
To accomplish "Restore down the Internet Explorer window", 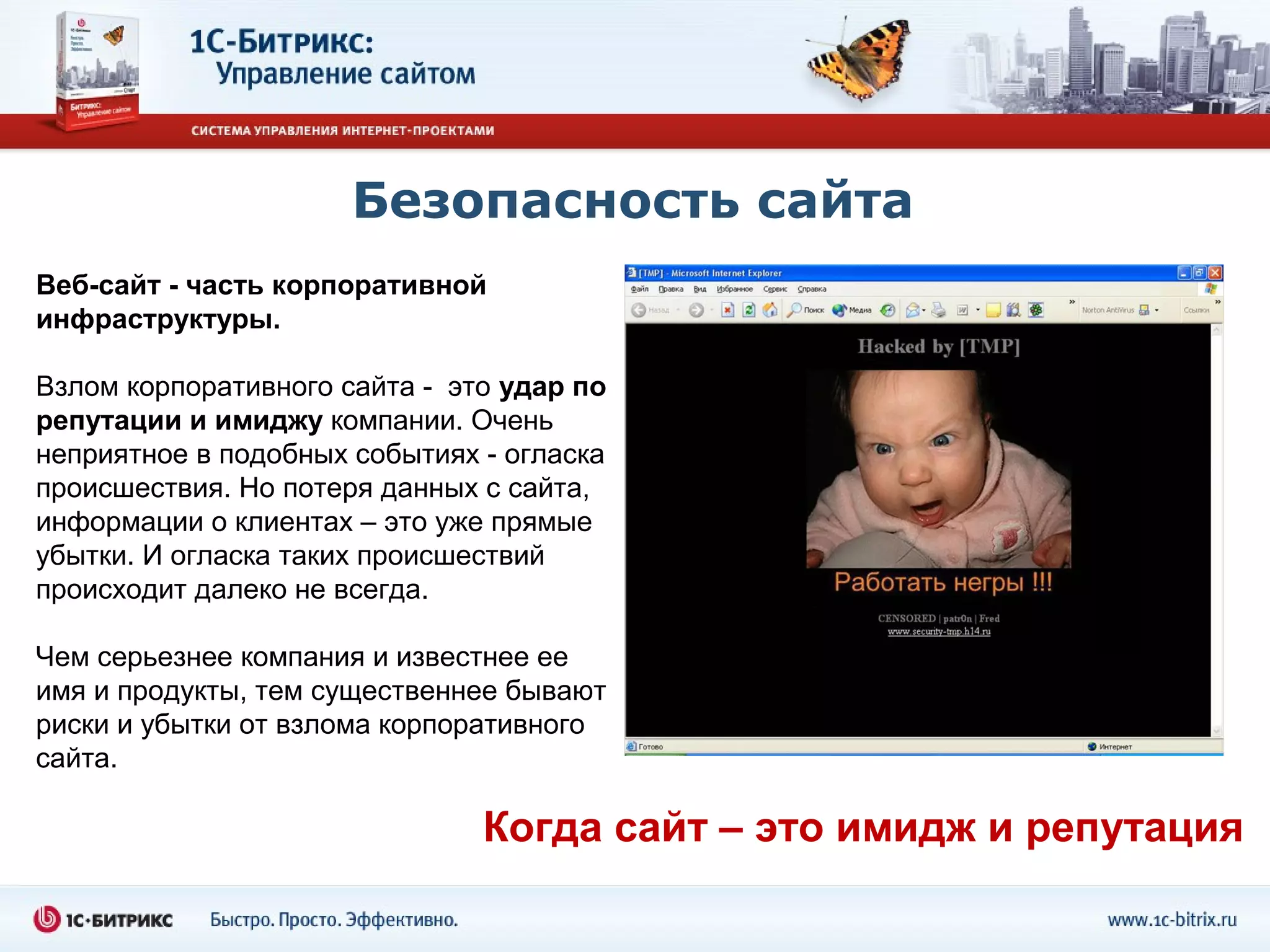I will point(1199,273).
